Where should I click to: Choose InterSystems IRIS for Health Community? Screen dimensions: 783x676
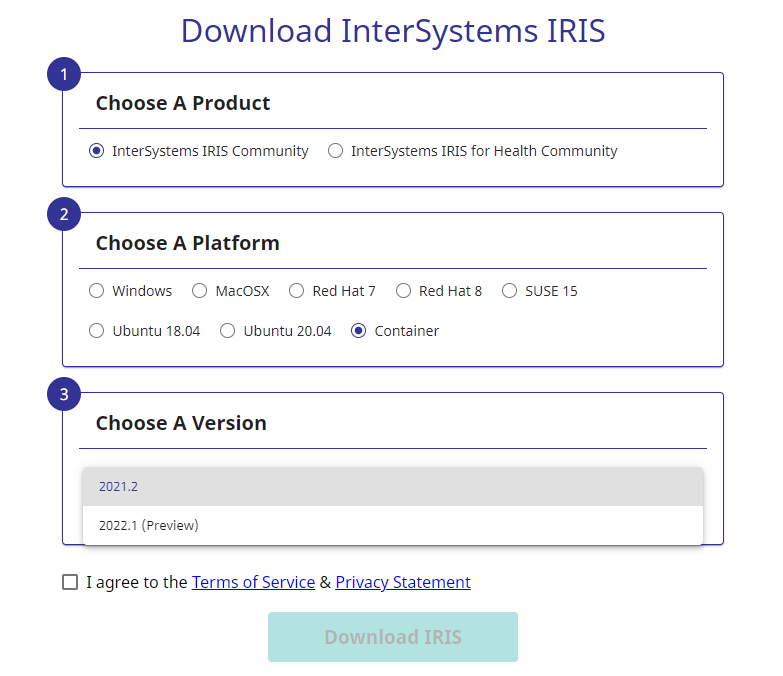(x=336, y=151)
